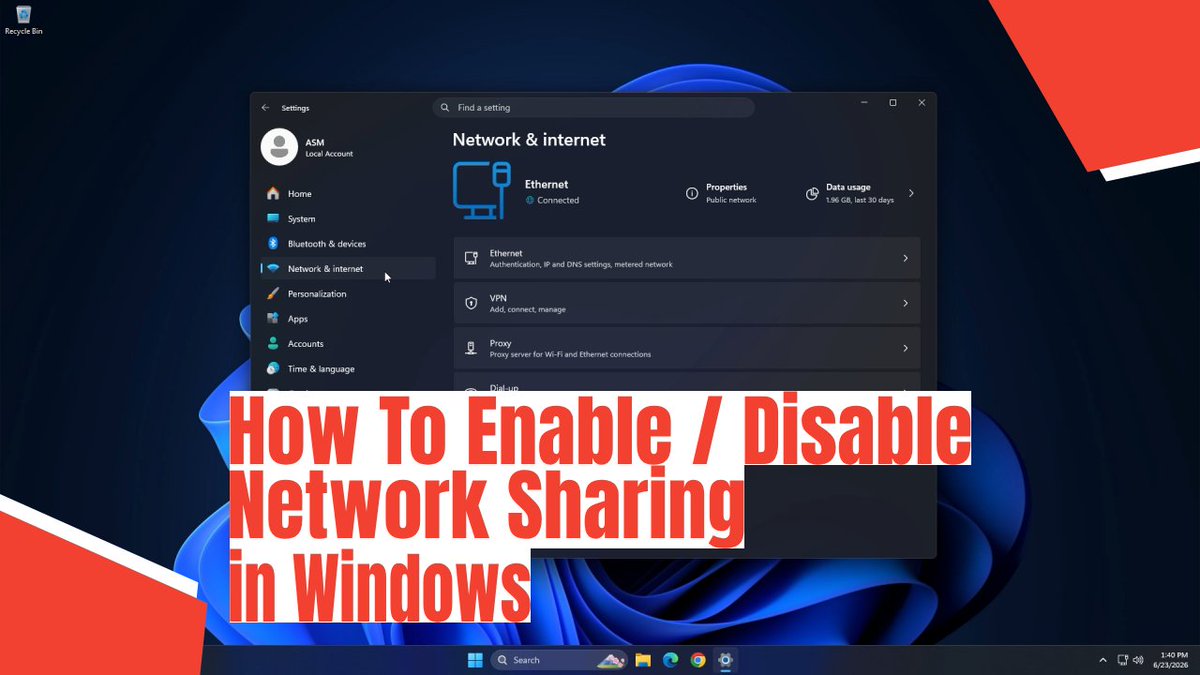Click the System monitor icon

273,218
